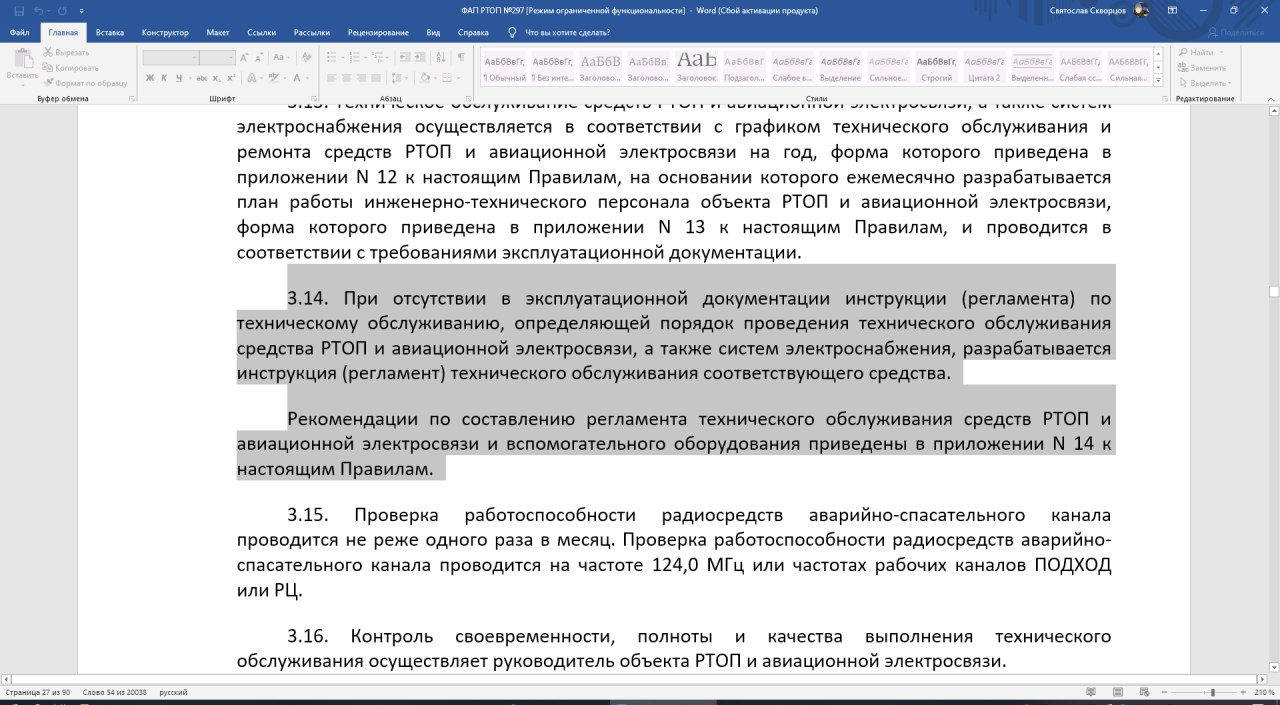The width and height of the screenshot is (1280, 705).
Task: Select the Цитата 2 style thumbnail
Action: [984, 67]
